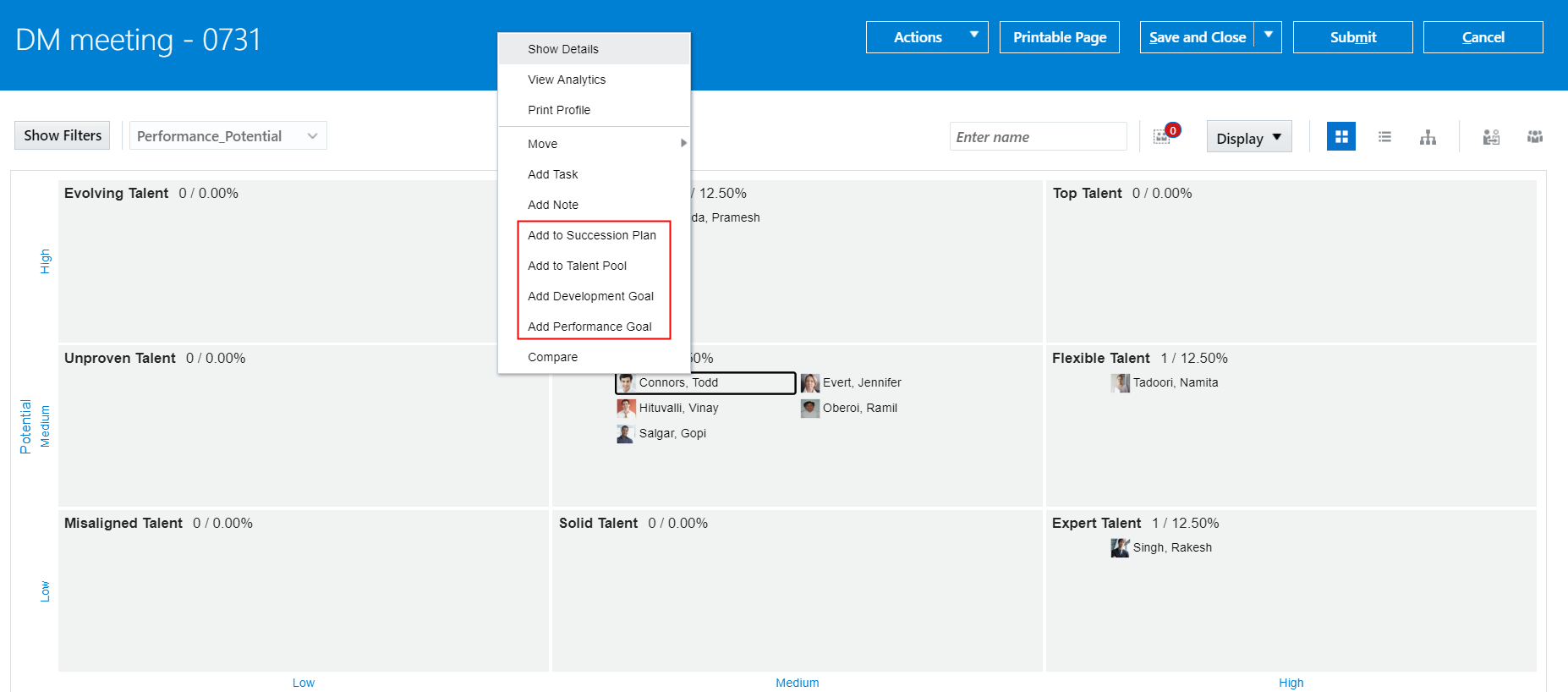Click the Cancel button
This screenshot has width=1568, height=692.
(1483, 37)
